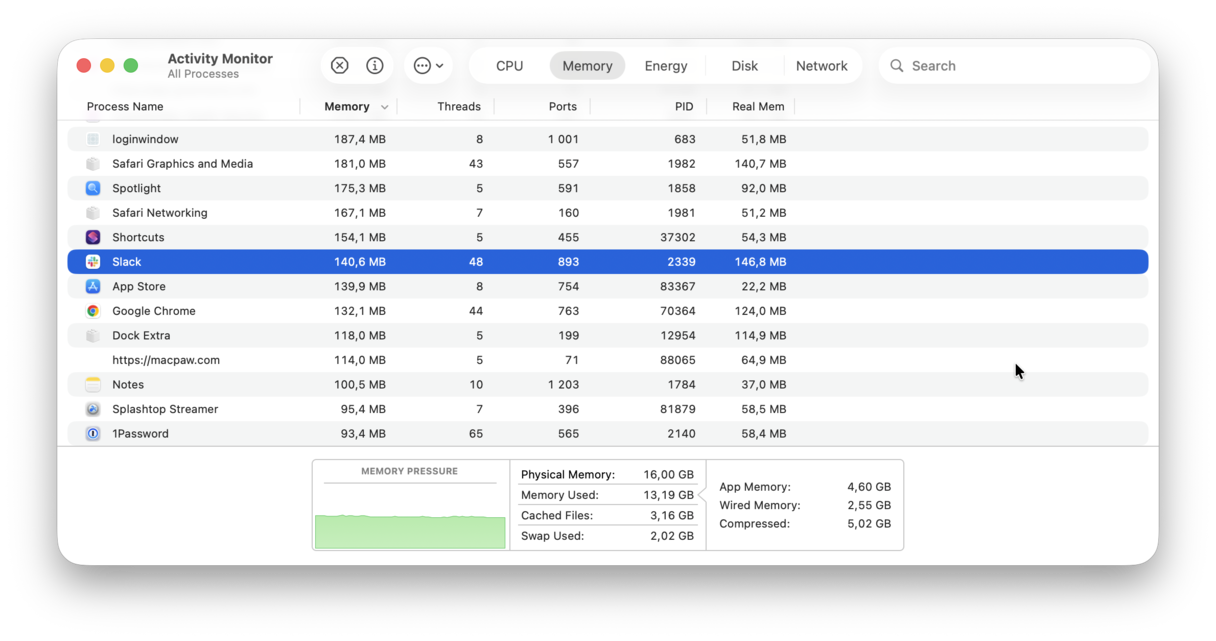Click 1Password's 65 threads value
The width and height of the screenshot is (1216, 641).
pos(476,433)
